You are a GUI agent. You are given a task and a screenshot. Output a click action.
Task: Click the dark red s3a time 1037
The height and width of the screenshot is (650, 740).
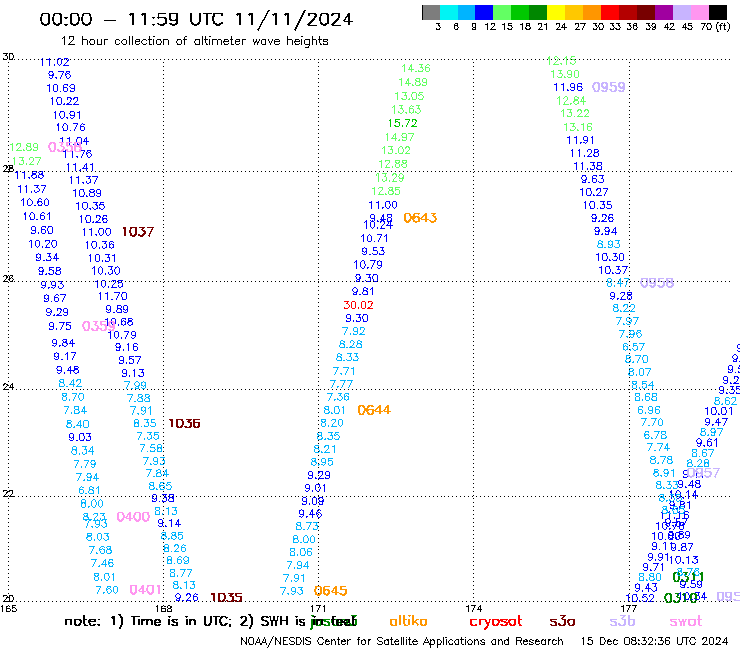pos(138,232)
